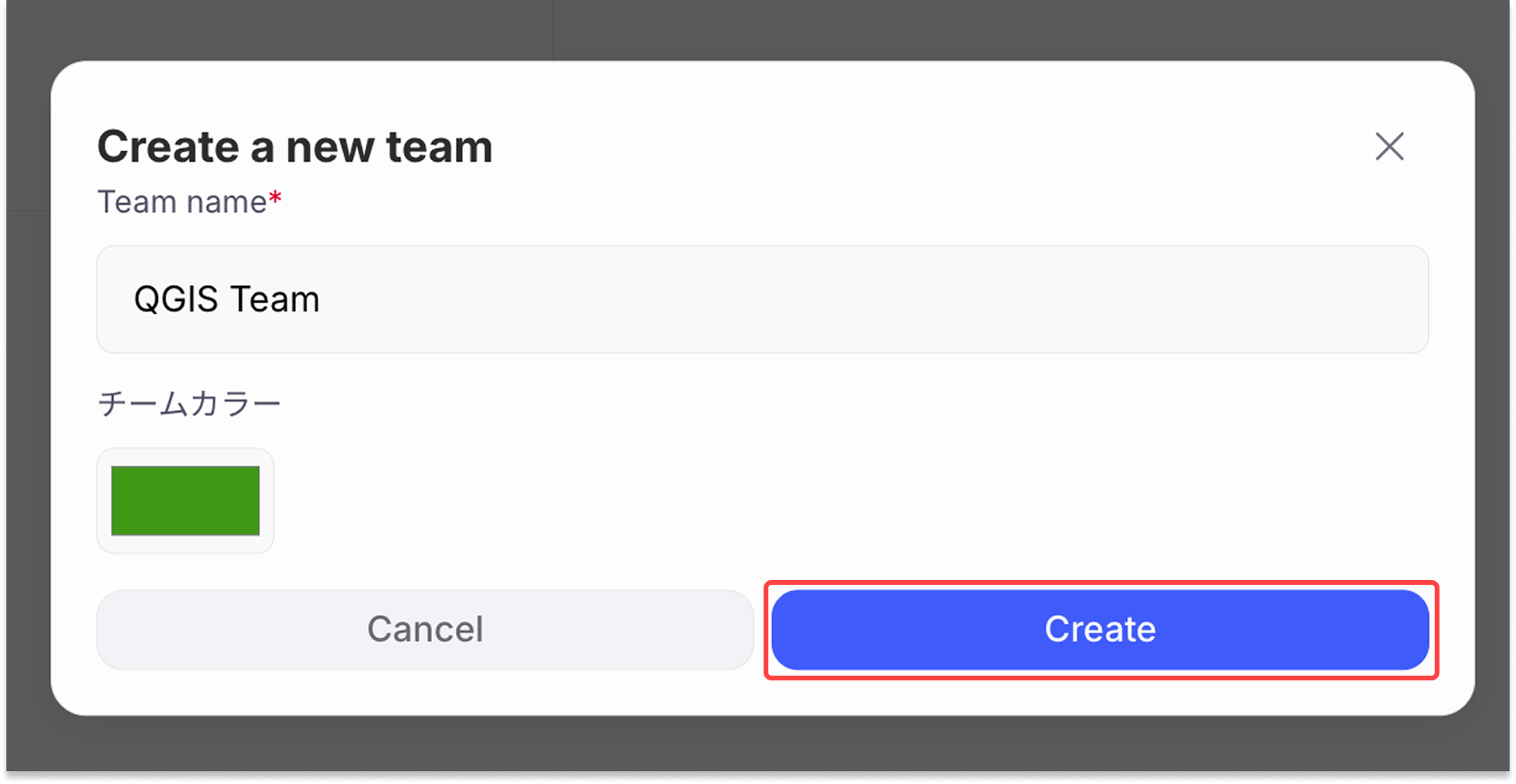The image size is (1516, 784).
Task: Click the dialog title Create a new team
Action: pos(295,146)
